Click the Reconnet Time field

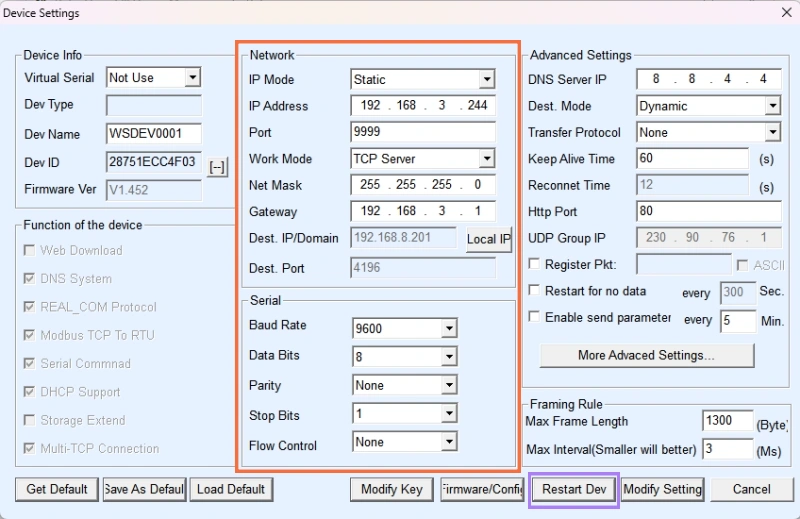[692, 185]
